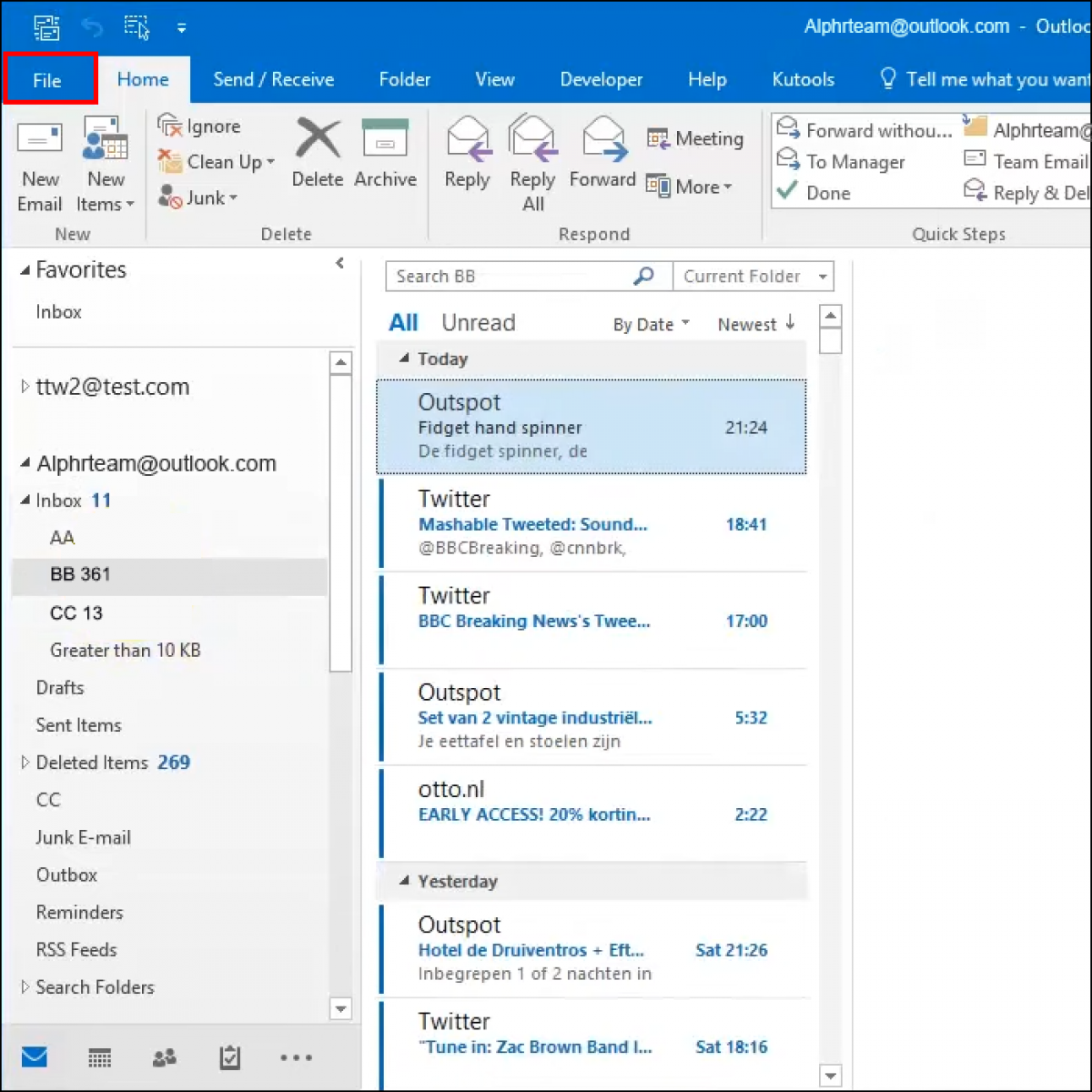The width and height of the screenshot is (1092, 1092).
Task: Open the Reply All command
Action: 532,164
